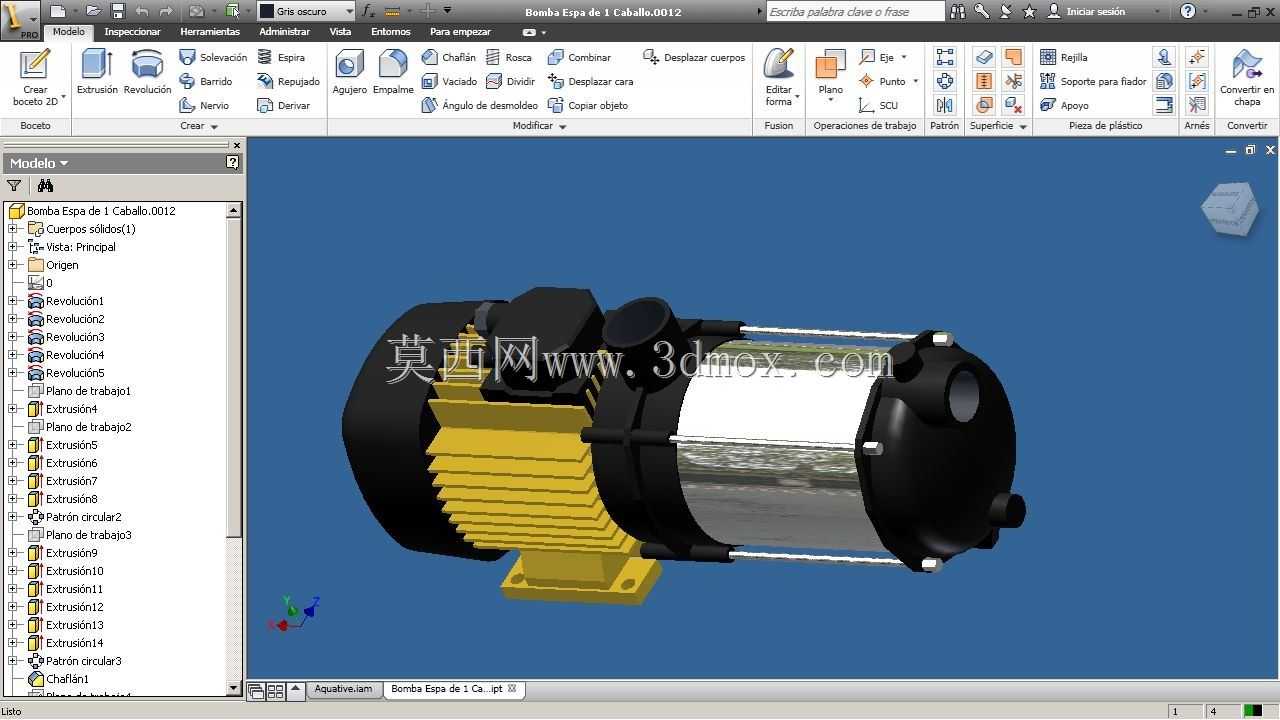The image size is (1280, 720).
Task: Click Copiar objeto
Action: (x=588, y=105)
